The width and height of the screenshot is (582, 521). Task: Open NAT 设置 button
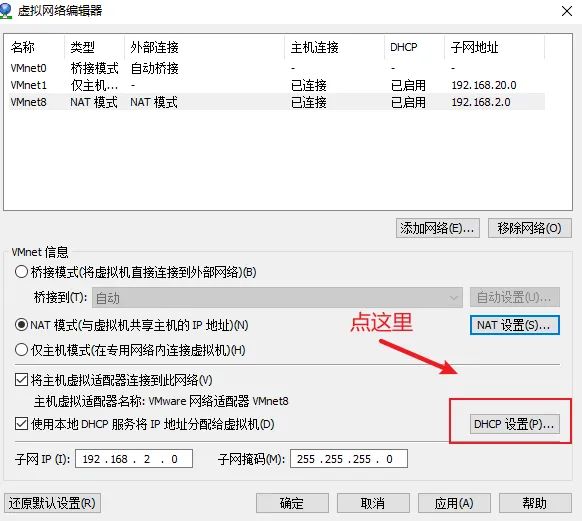point(514,325)
